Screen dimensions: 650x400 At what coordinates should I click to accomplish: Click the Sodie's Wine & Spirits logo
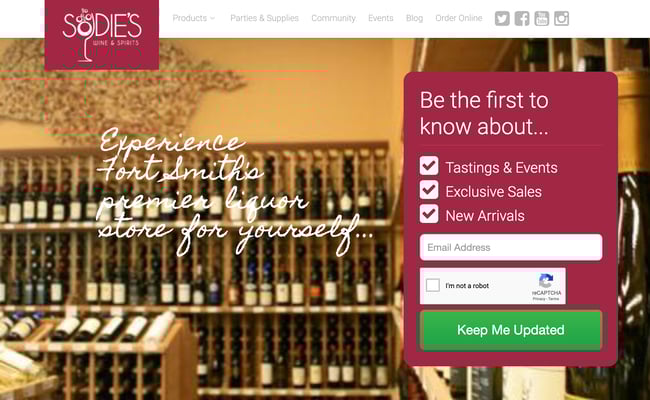coord(102,35)
